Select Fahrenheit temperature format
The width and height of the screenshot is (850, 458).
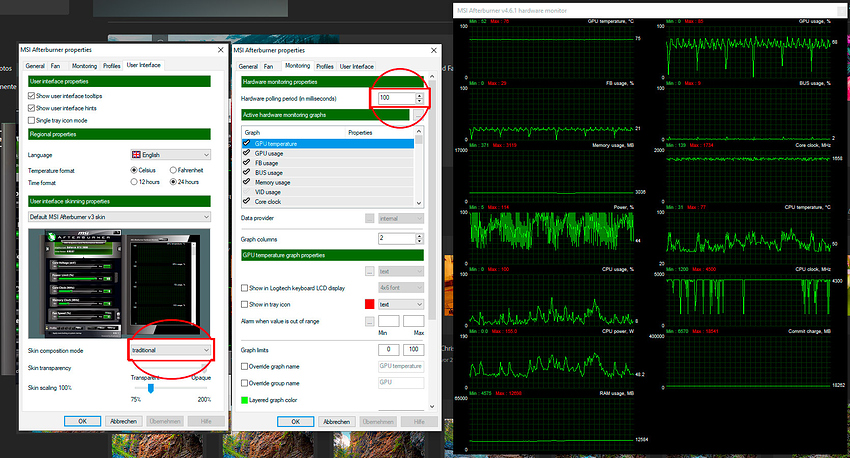[173, 170]
